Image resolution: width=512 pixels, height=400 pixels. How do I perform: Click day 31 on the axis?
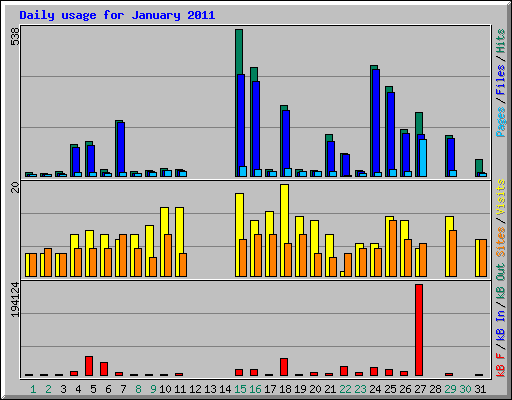[480, 389]
